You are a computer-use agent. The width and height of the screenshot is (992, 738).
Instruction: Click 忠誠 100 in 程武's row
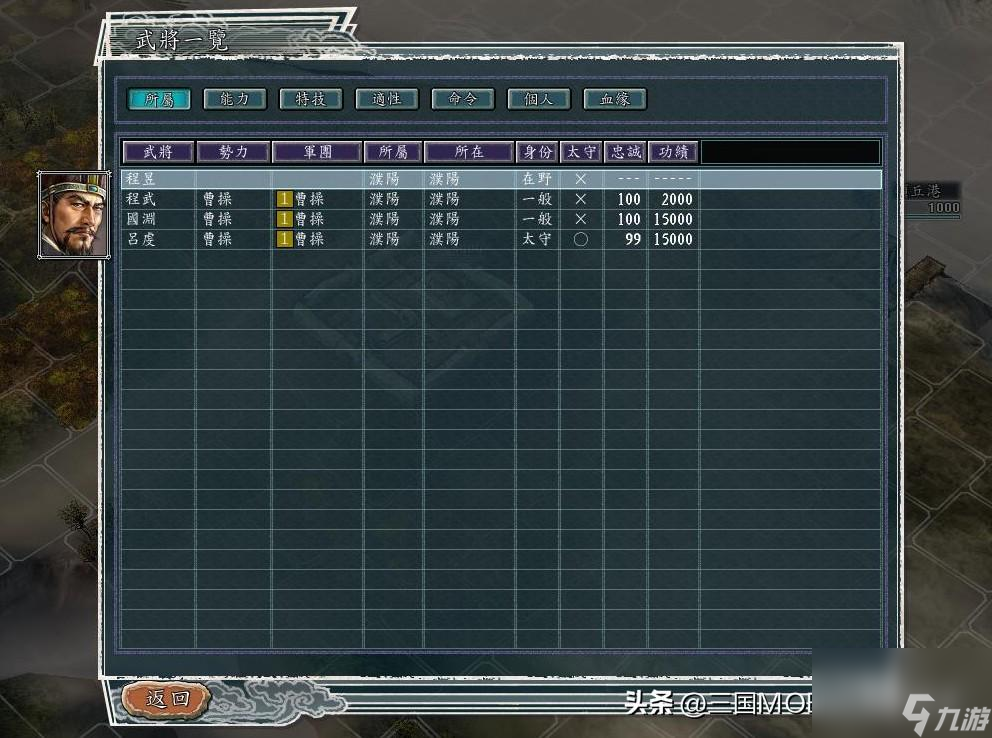(629, 199)
